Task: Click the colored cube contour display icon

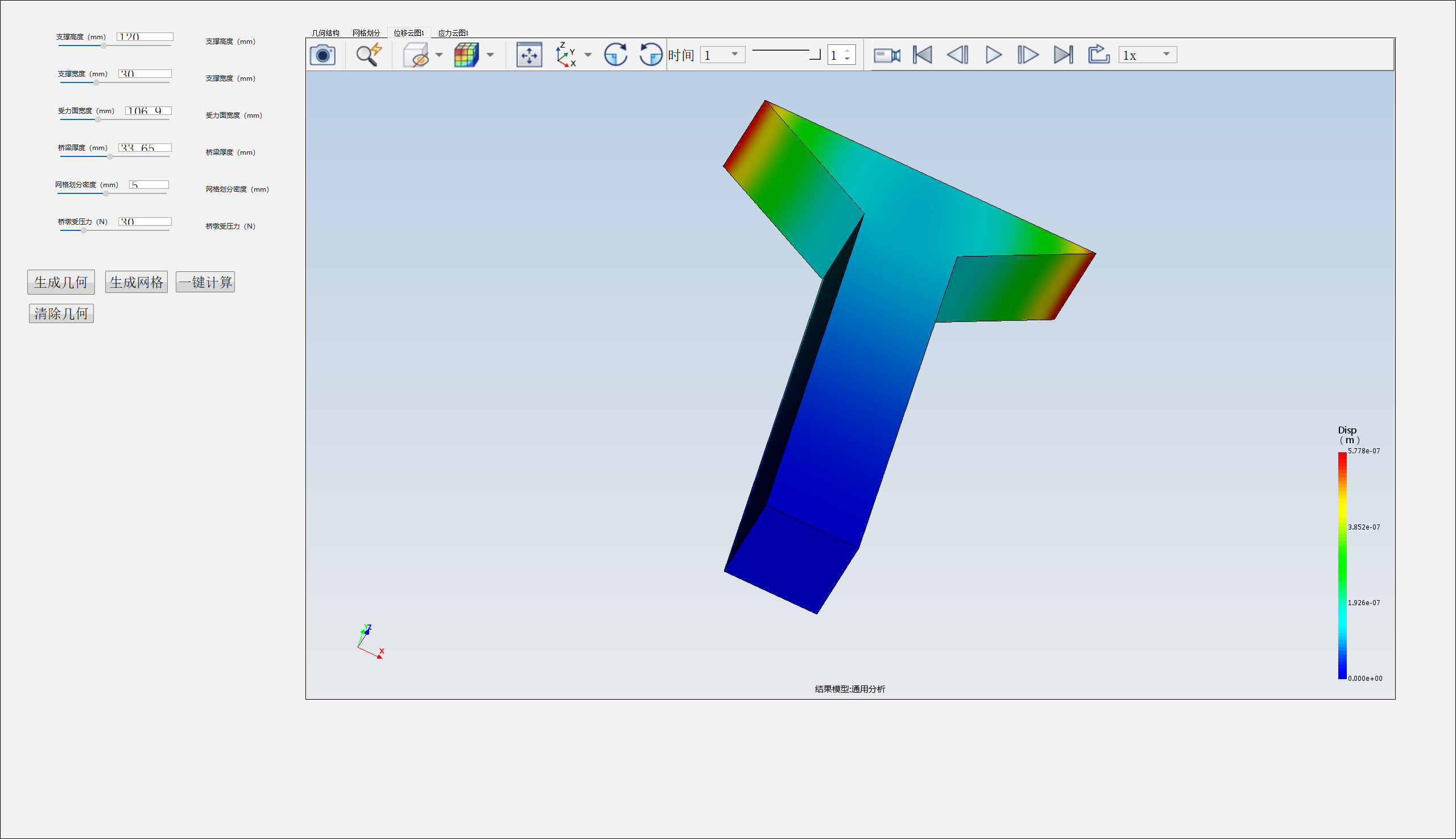Action: (466, 55)
